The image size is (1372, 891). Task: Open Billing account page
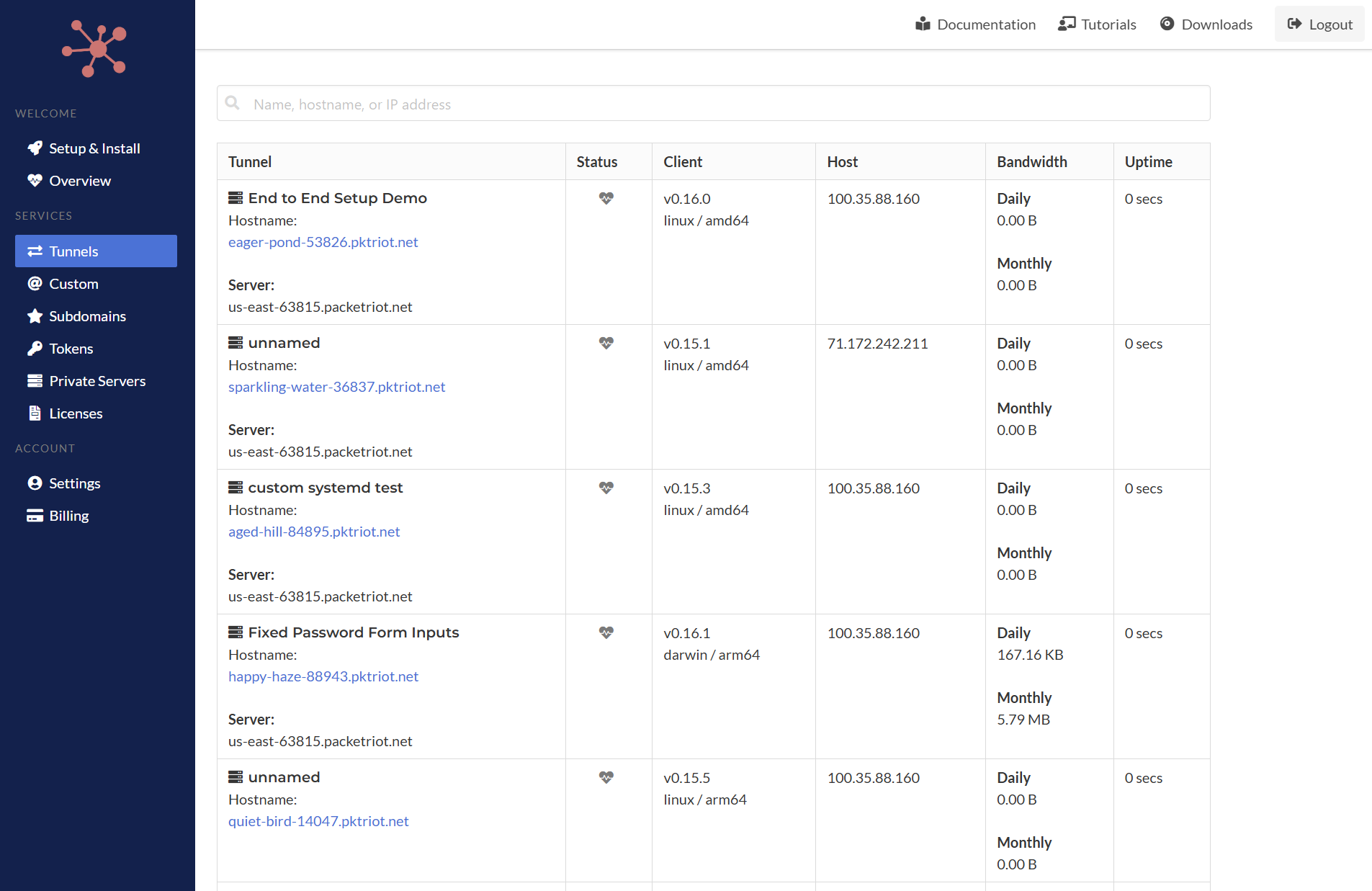pos(68,516)
